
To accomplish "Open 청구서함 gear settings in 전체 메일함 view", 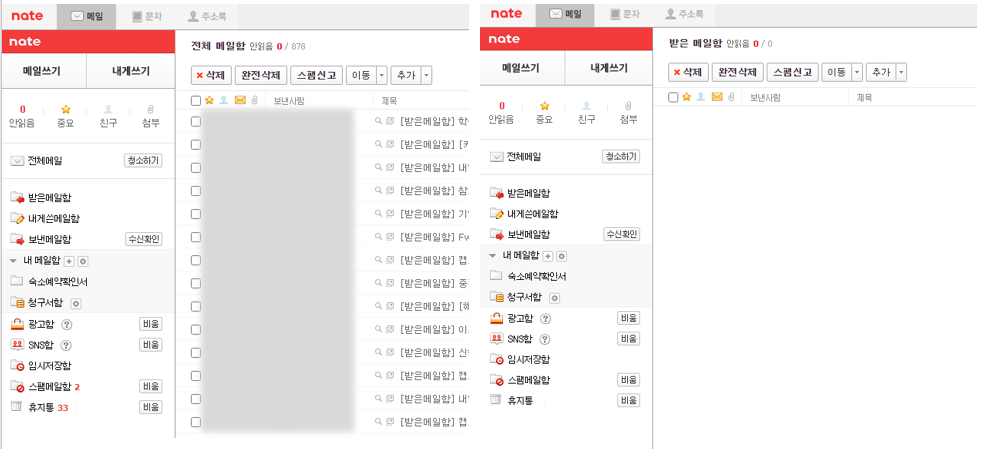I will click(76, 304).
